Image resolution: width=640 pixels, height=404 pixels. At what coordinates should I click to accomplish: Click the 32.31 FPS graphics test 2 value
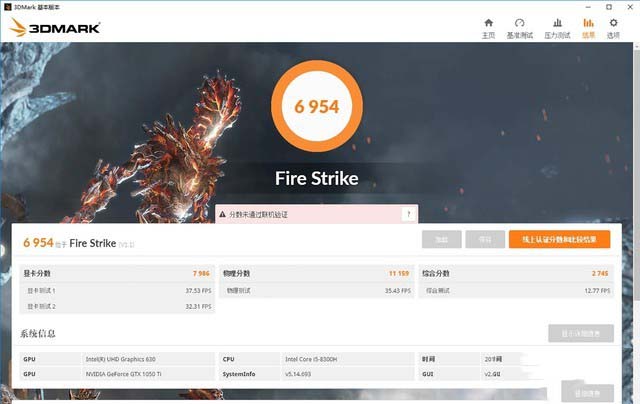coord(198,306)
